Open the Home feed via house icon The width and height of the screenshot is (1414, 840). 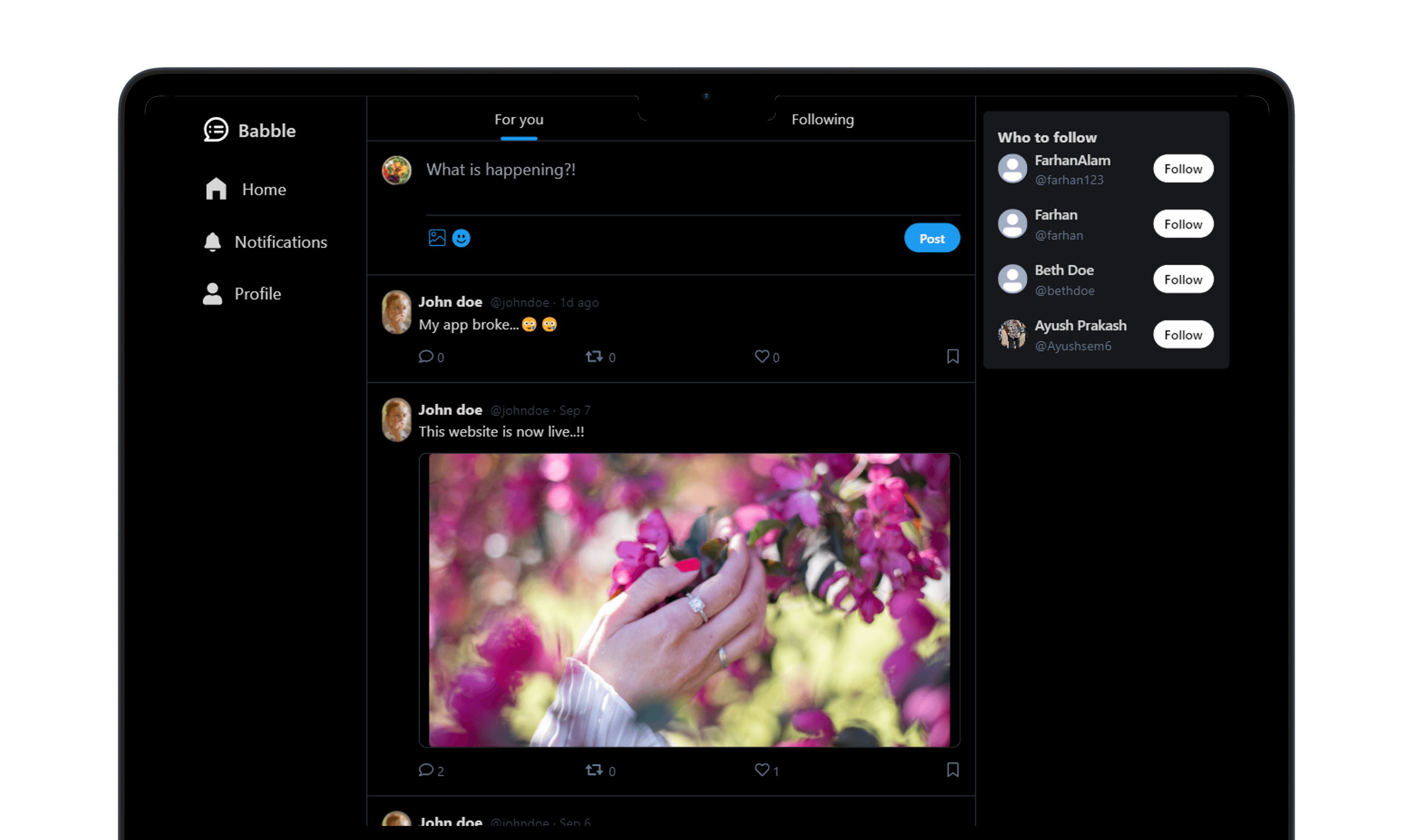tap(215, 189)
